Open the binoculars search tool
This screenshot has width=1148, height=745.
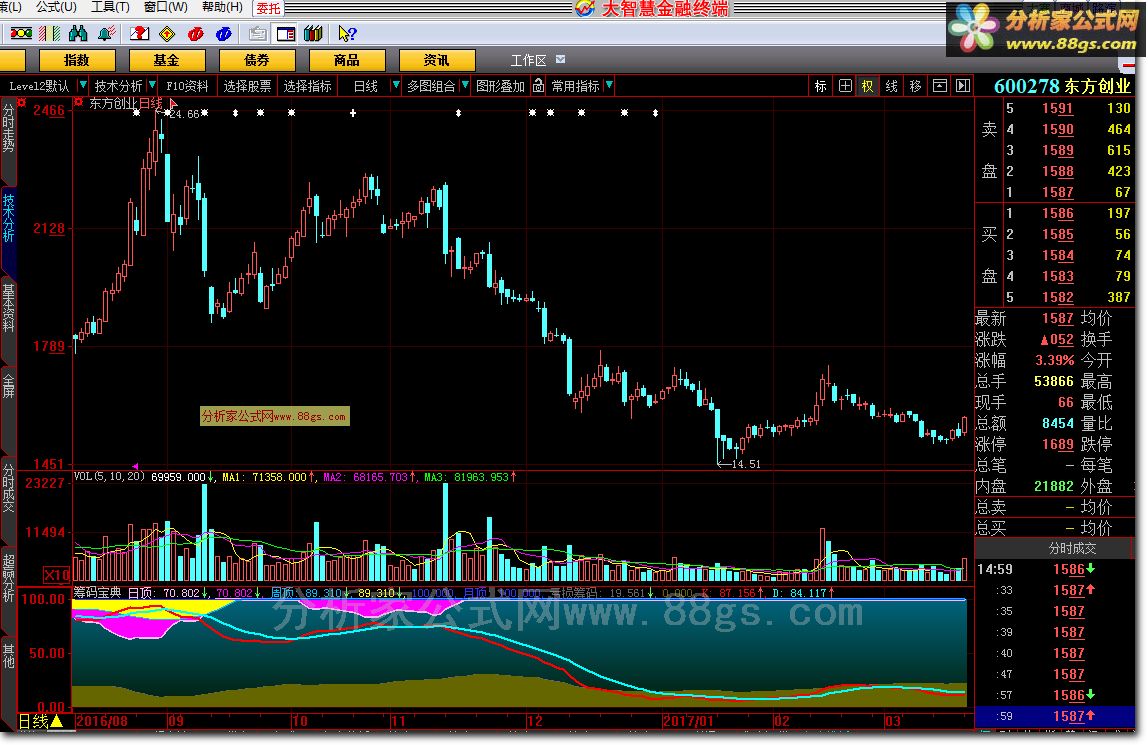tap(78, 34)
